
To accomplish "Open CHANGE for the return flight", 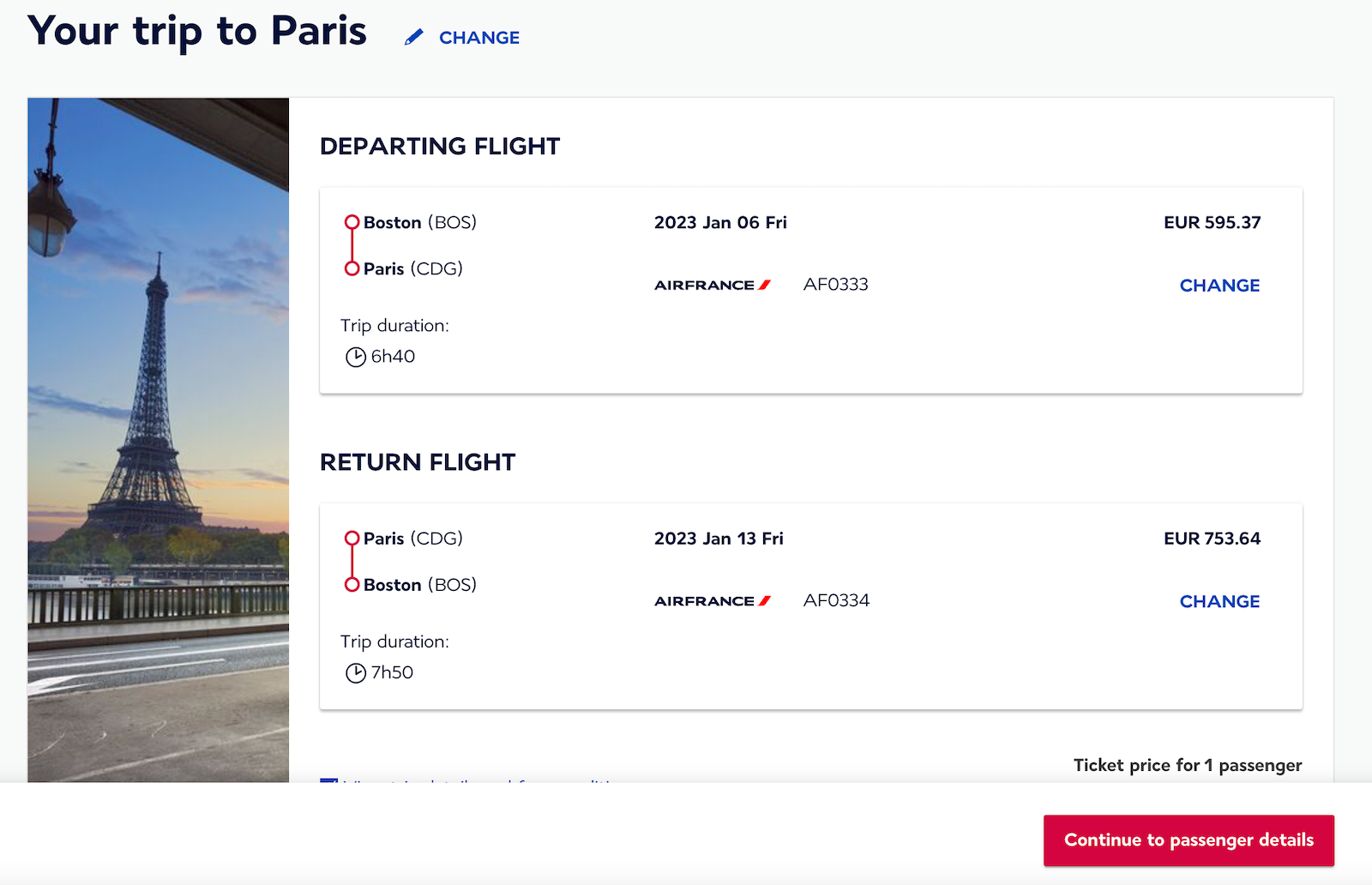I will click(x=1219, y=601).
